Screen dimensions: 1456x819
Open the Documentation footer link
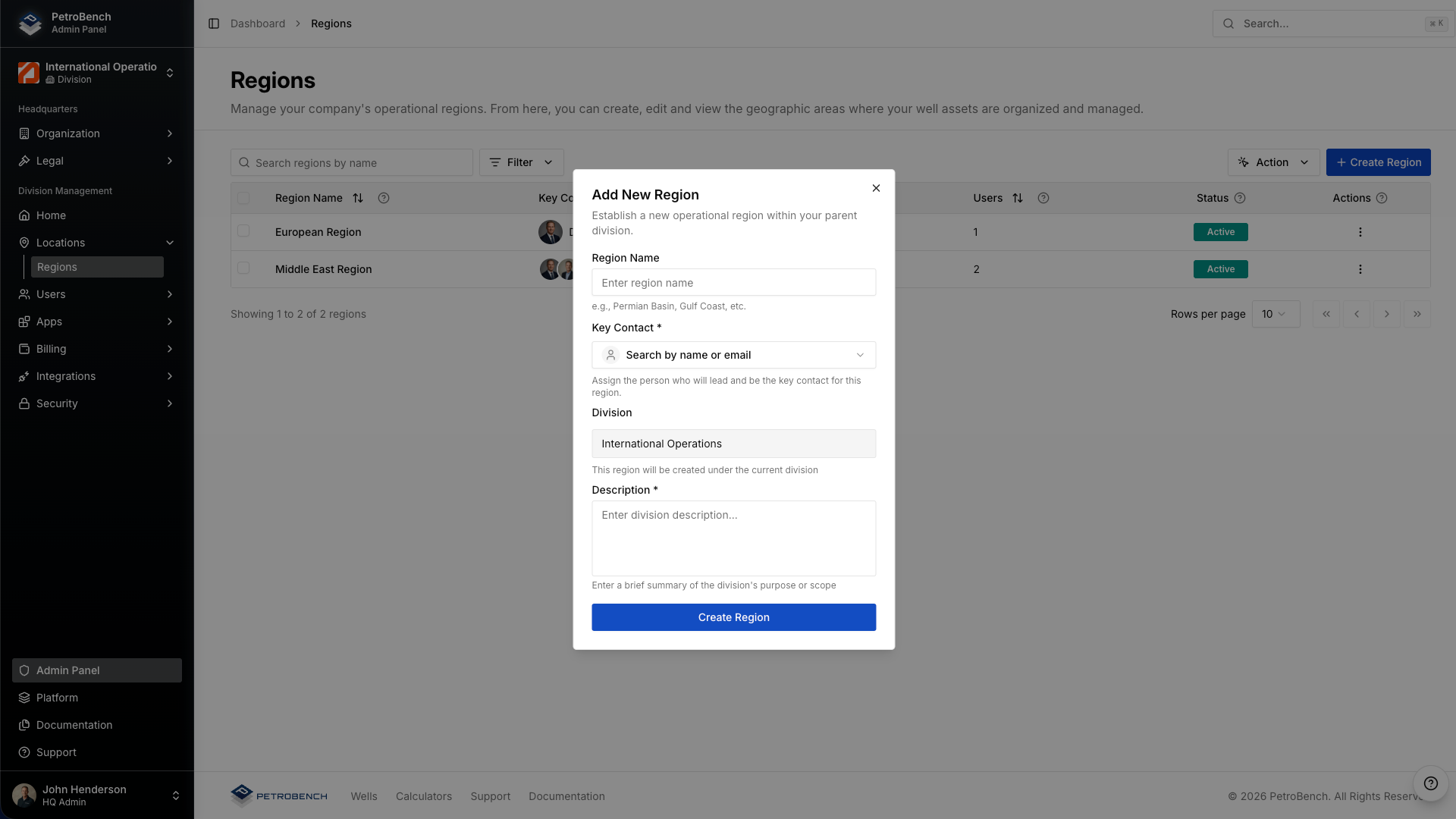[x=566, y=796]
